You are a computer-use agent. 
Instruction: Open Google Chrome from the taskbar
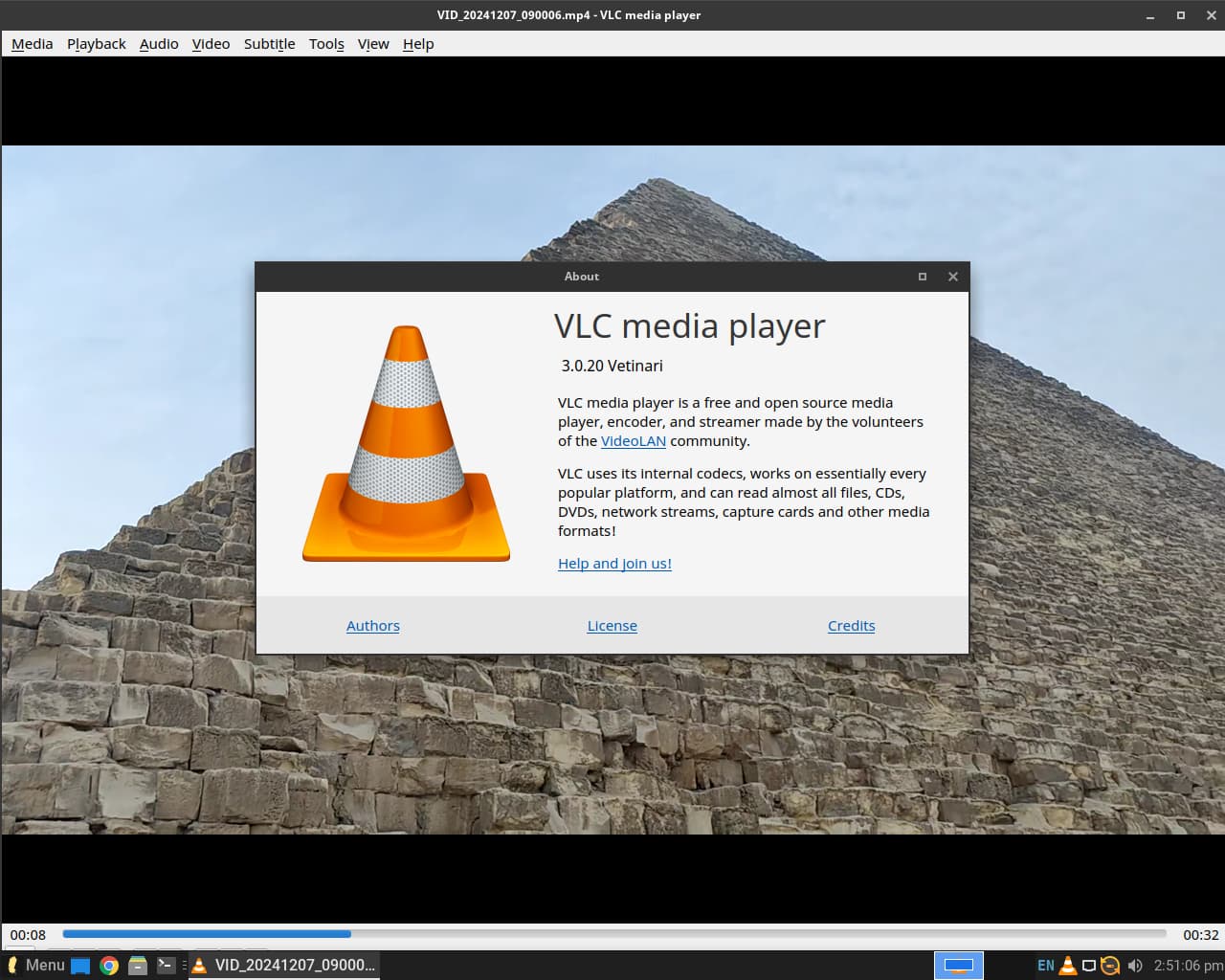click(109, 966)
